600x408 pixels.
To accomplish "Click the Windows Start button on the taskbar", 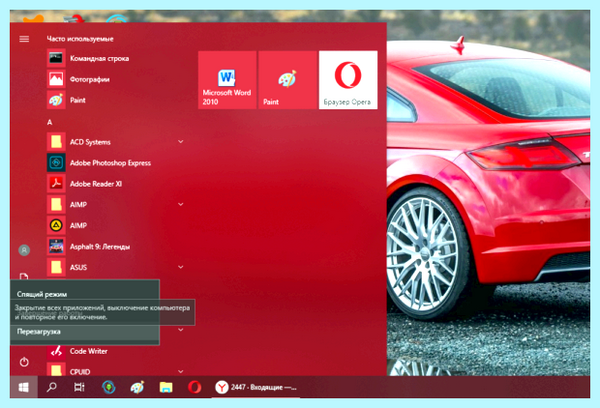I will 24,387.
